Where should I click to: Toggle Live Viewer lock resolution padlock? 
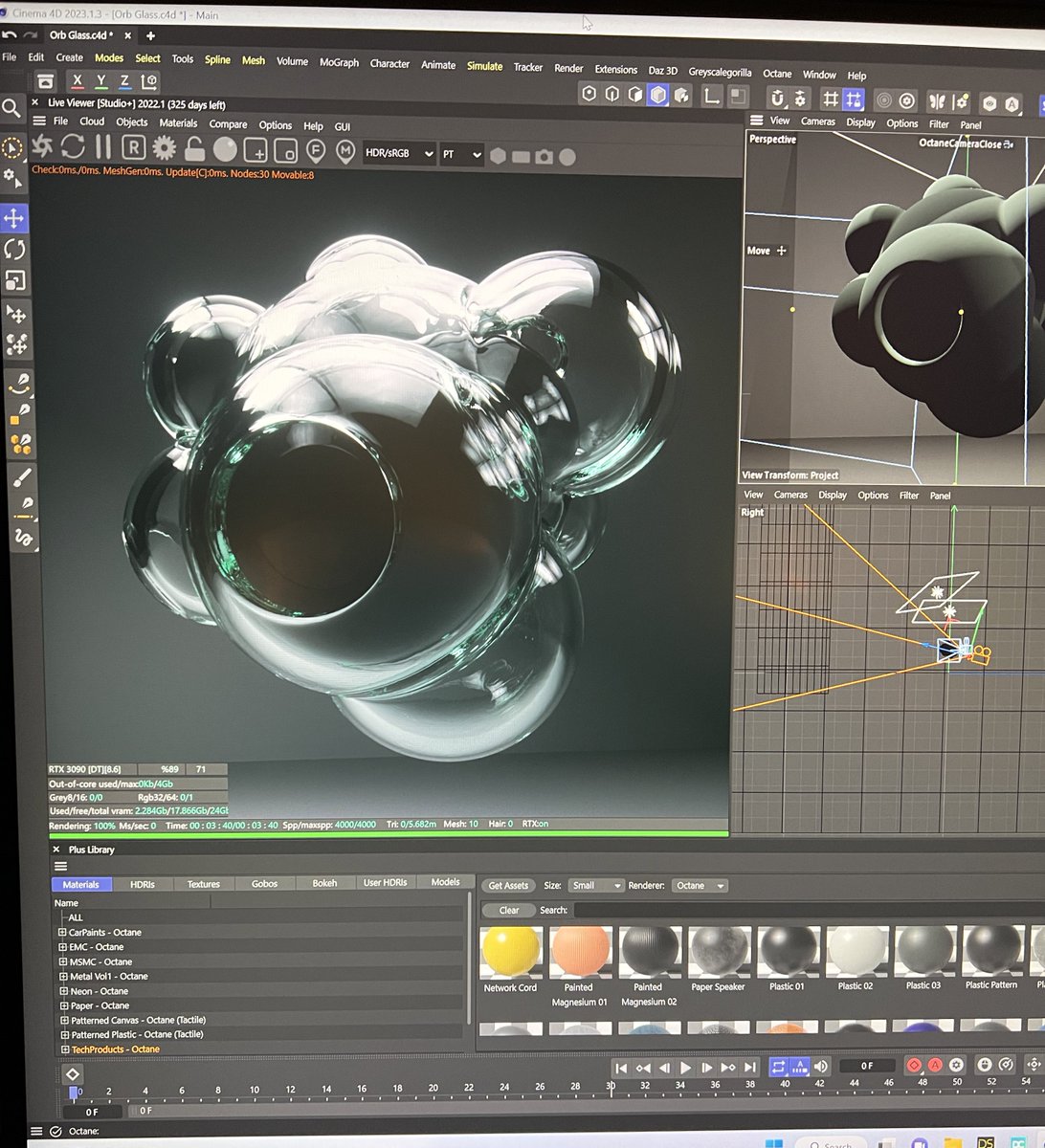pyautogui.click(x=195, y=148)
